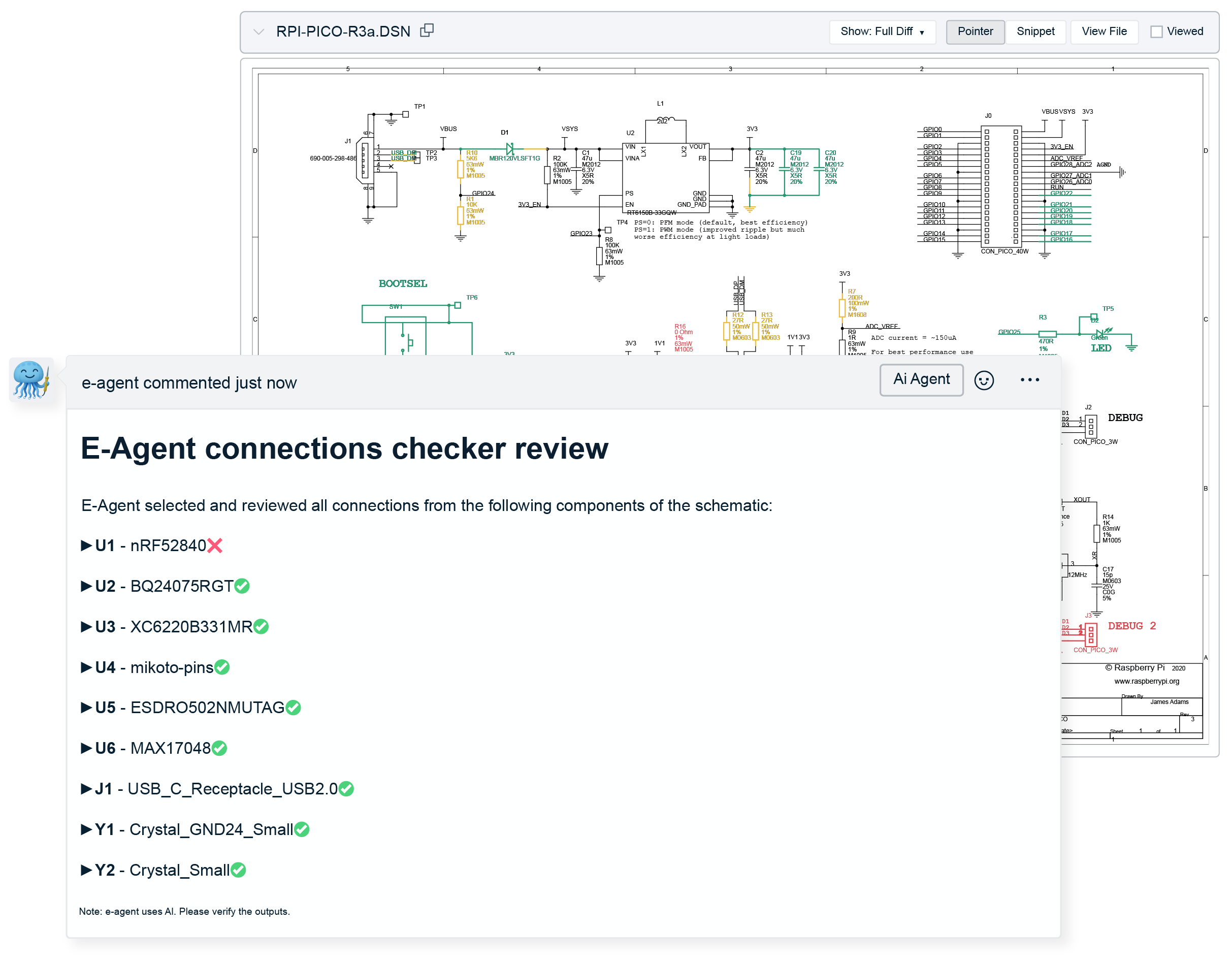Expand the U5 - ESDRO502NMUTAG item
The height and width of the screenshot is (961, 1232).
(x=86, y=707)
